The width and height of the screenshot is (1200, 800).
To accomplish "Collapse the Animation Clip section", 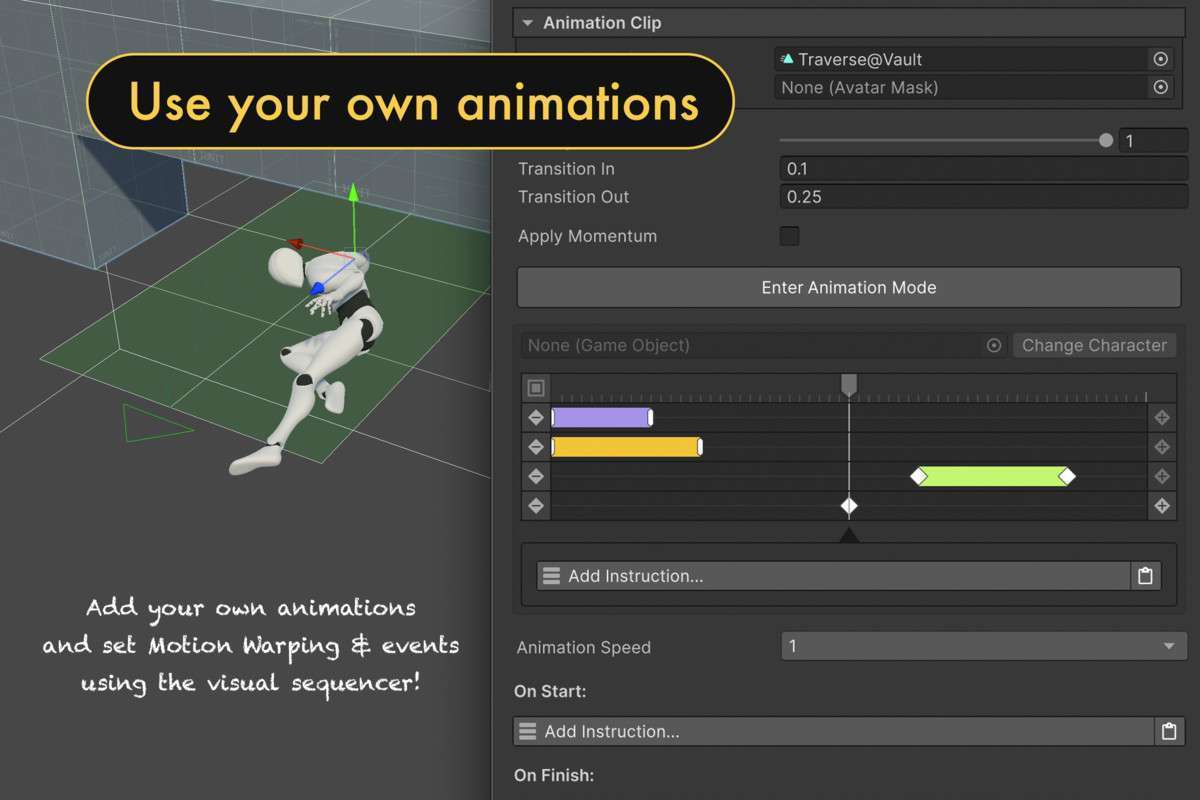I will 526,23.
